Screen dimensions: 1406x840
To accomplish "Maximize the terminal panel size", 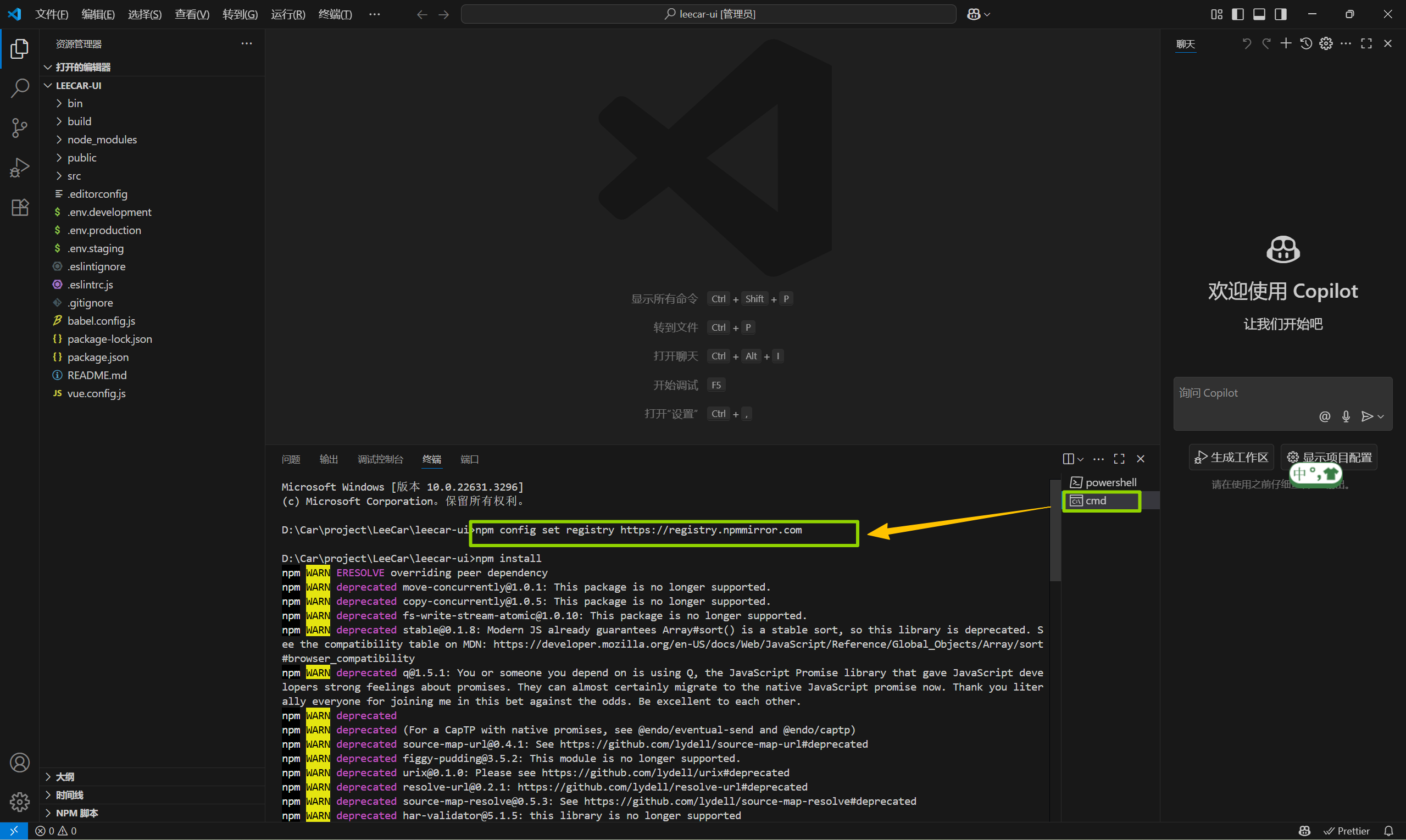I will (1119, 459).
